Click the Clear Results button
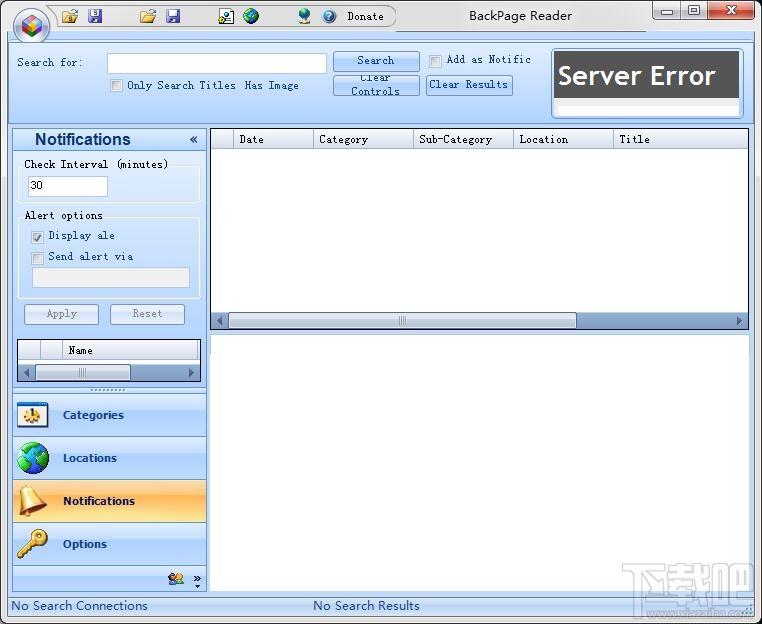The width and height of the screenshot is (762, 624). tap(469, 85)
